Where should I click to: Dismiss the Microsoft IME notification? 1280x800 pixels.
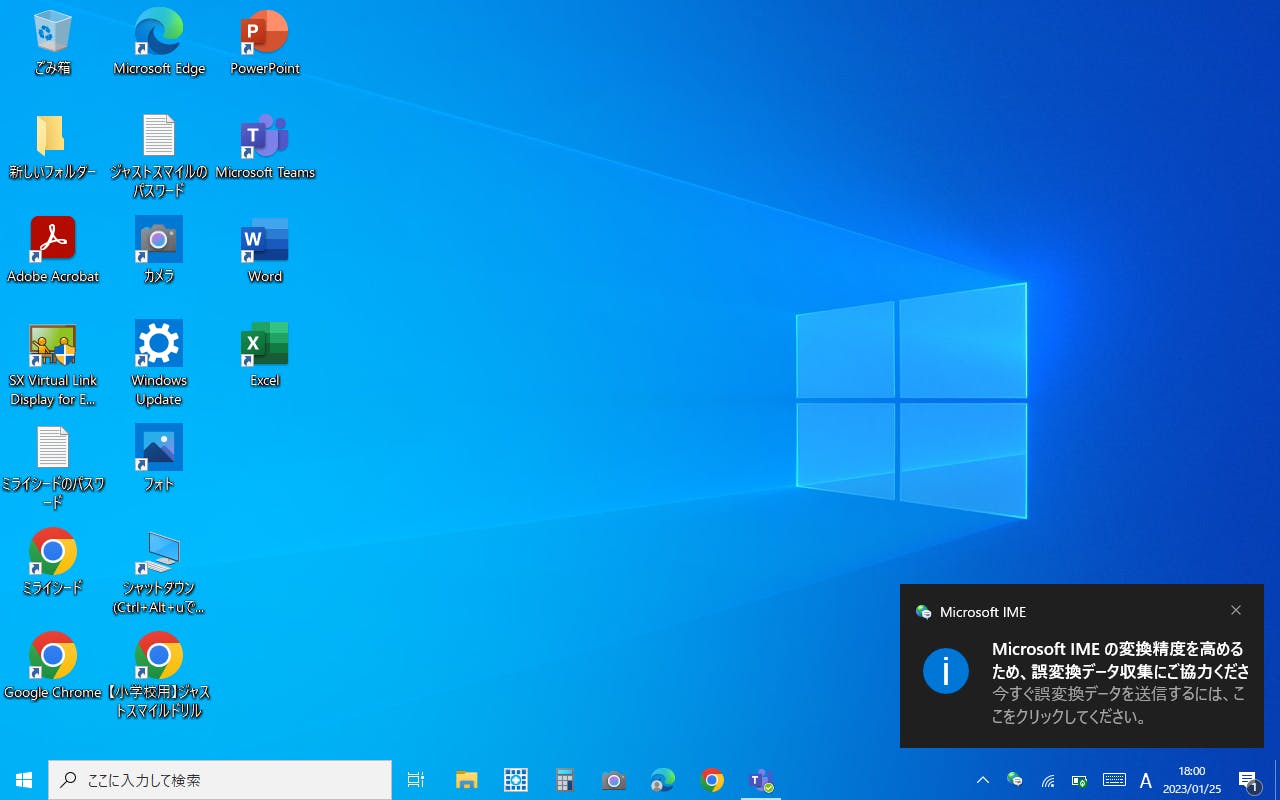coord(1236,611)
